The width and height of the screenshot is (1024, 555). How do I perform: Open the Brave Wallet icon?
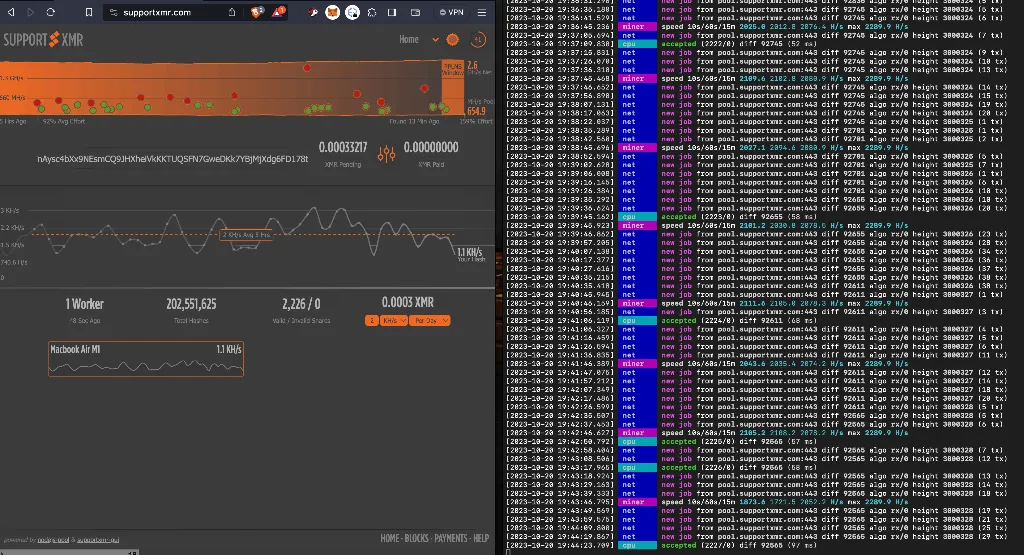click(415, 12)
